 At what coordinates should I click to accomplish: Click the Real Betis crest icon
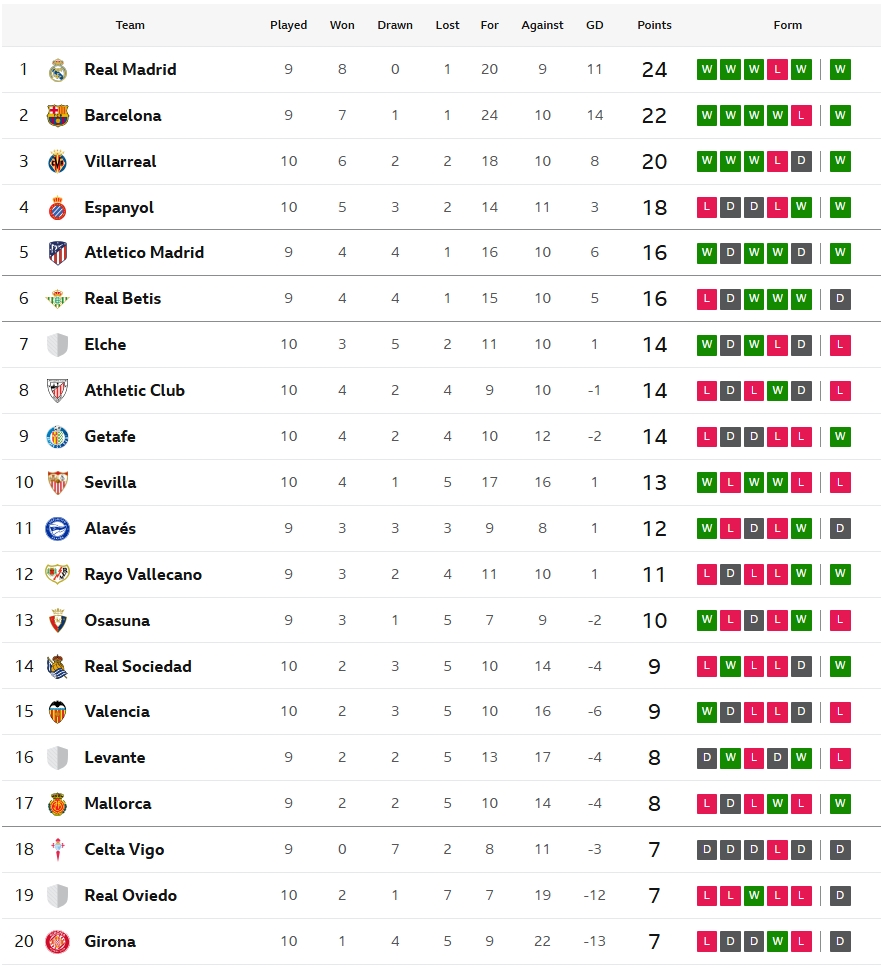(58, 299)
